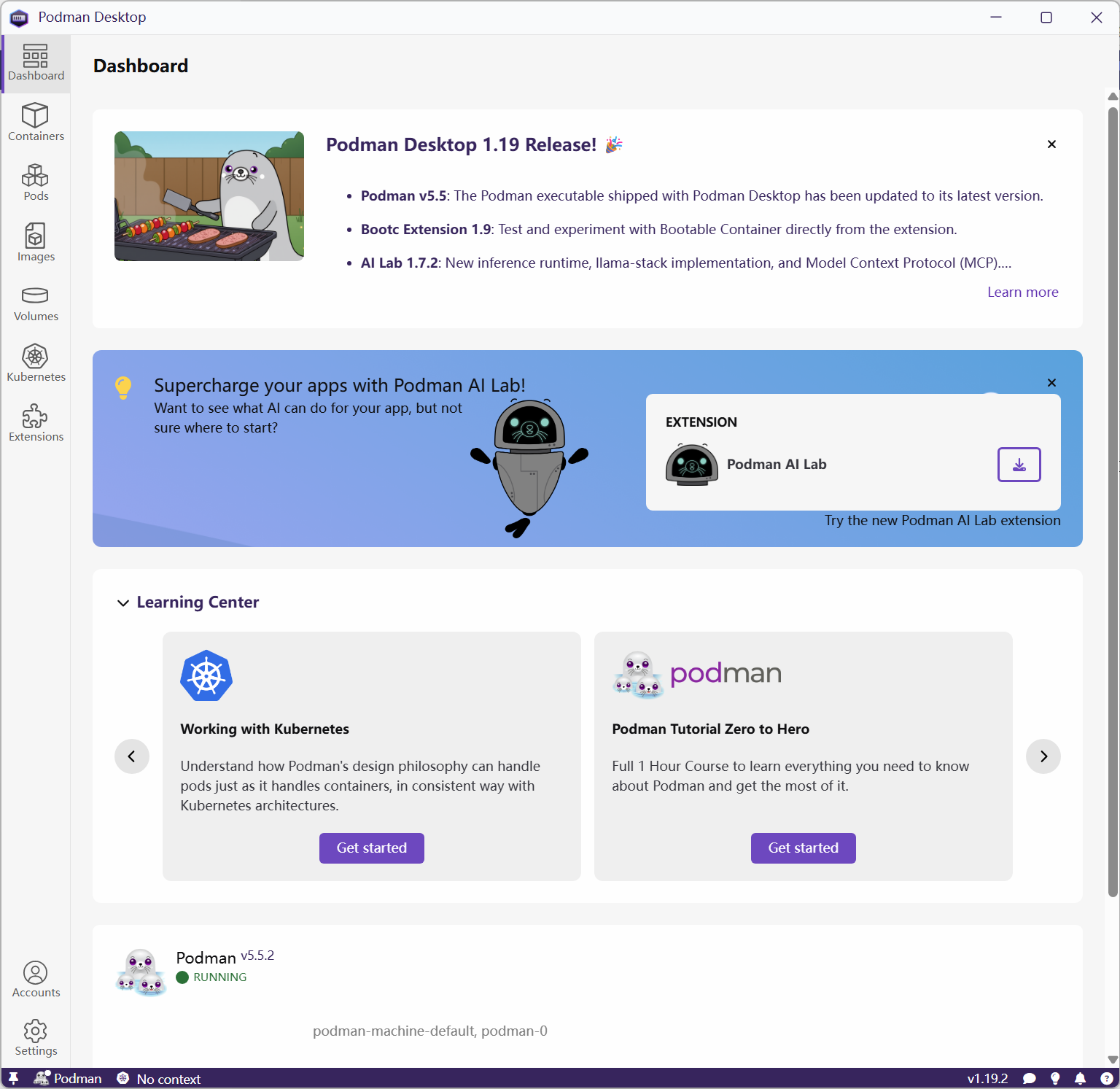Image resolution: width=1120 pixels, height=1089 pixels.
Task: Install Podman AI Lab via download icon
Action: pos(1019,465)
